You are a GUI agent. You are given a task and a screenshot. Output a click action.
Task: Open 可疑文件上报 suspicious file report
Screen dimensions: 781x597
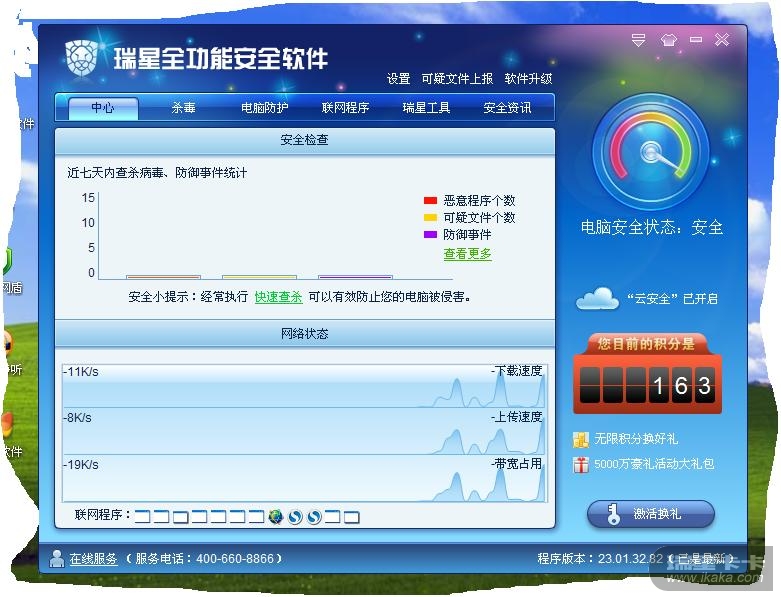tap(457, 79)
